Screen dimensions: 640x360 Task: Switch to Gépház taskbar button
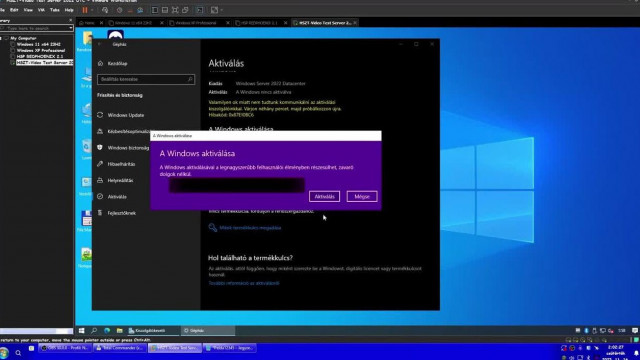click(x=208, y=331)
